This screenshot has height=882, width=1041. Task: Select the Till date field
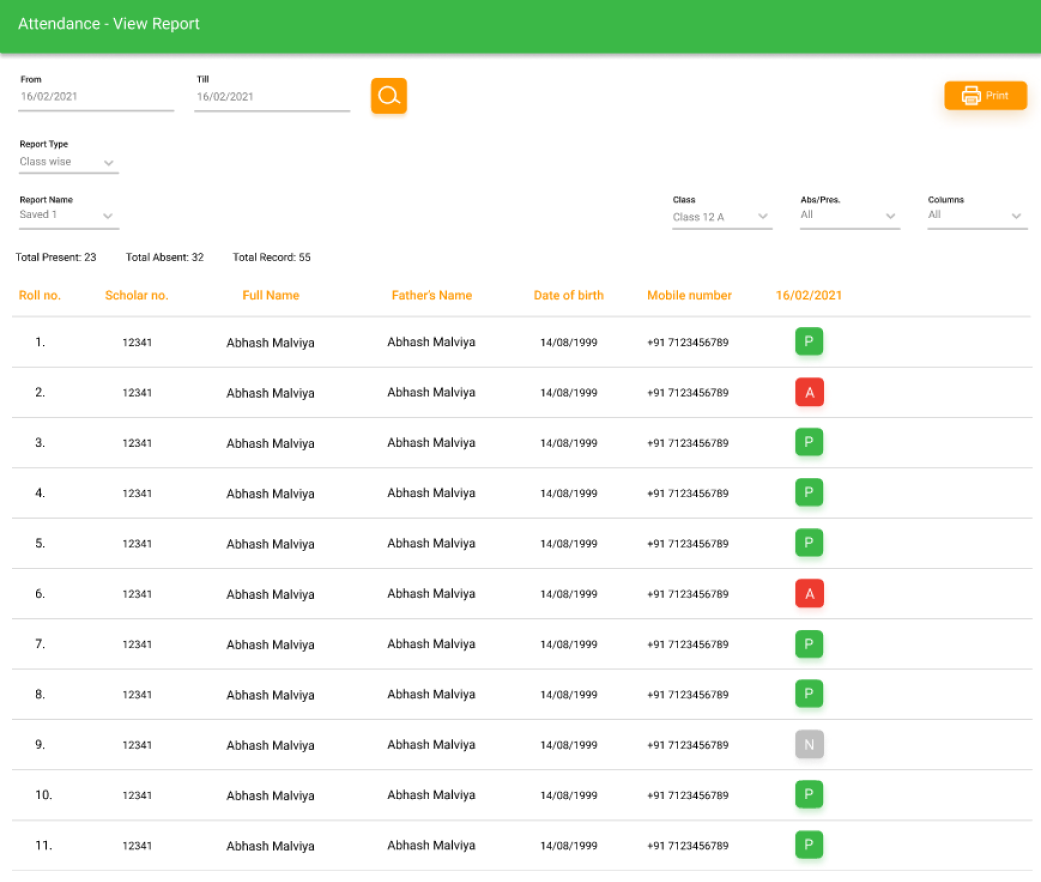(272, 96)
